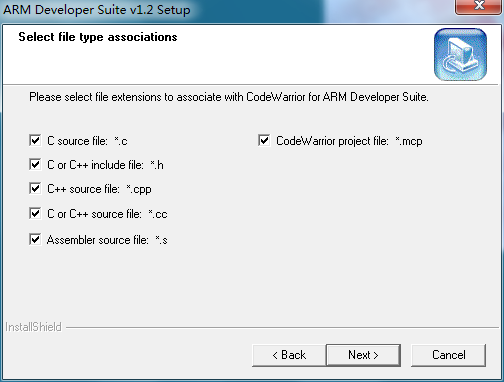Toggle the C or C++ include file checkbox
The height and width of the screenshot is (382, 504).
(x=35, y=164)
